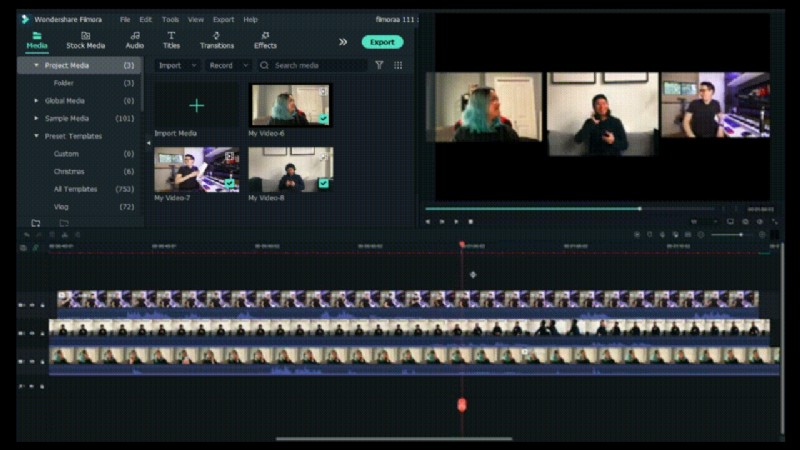800x450 pixels.
Task: Switch to the Stock Media tab
Action: 85,40
